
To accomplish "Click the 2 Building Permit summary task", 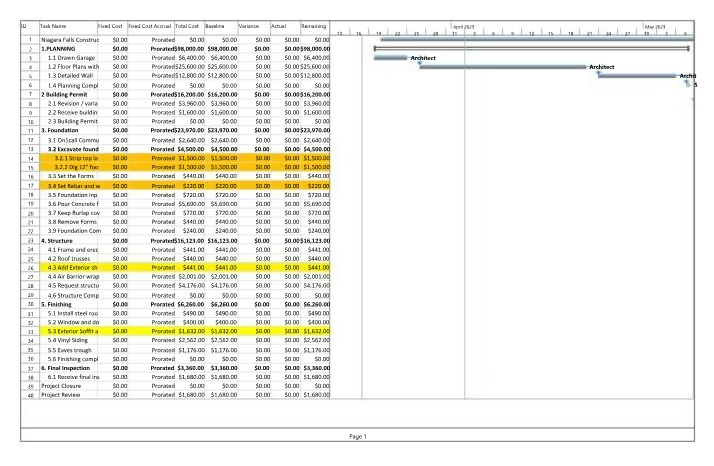I will [x=64, y=95].
